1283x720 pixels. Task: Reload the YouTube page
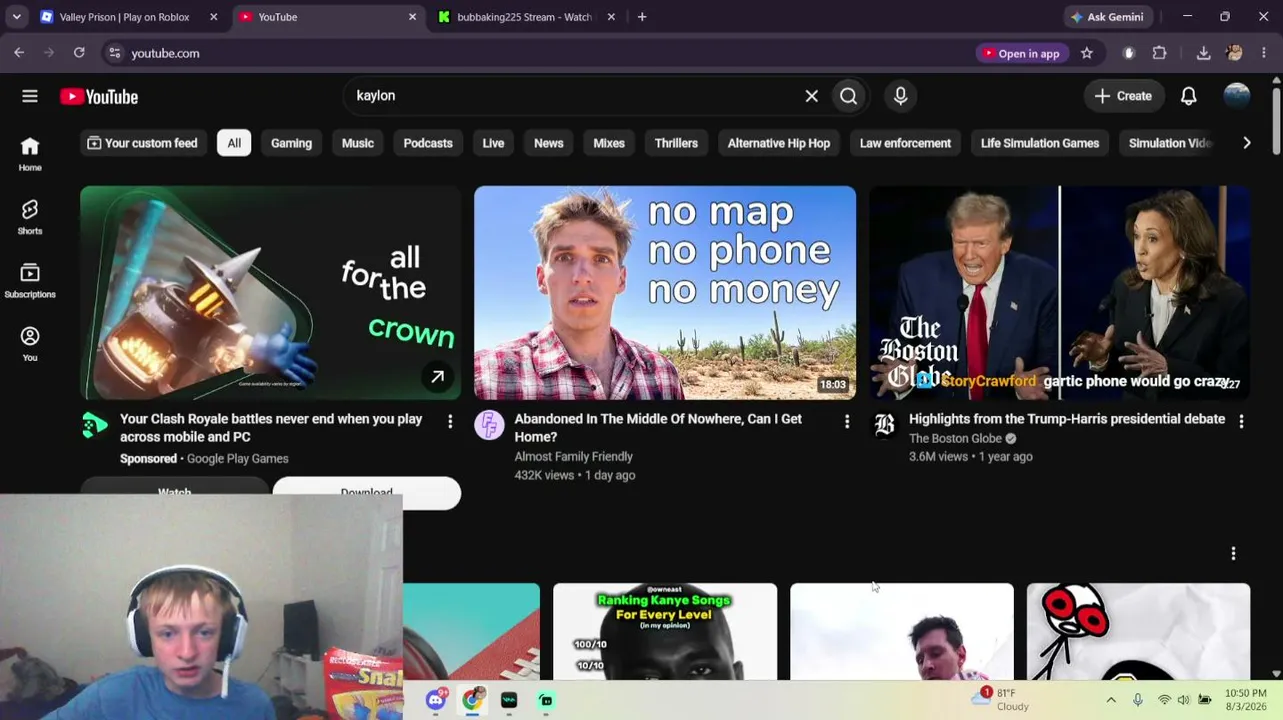coord(79,53)
